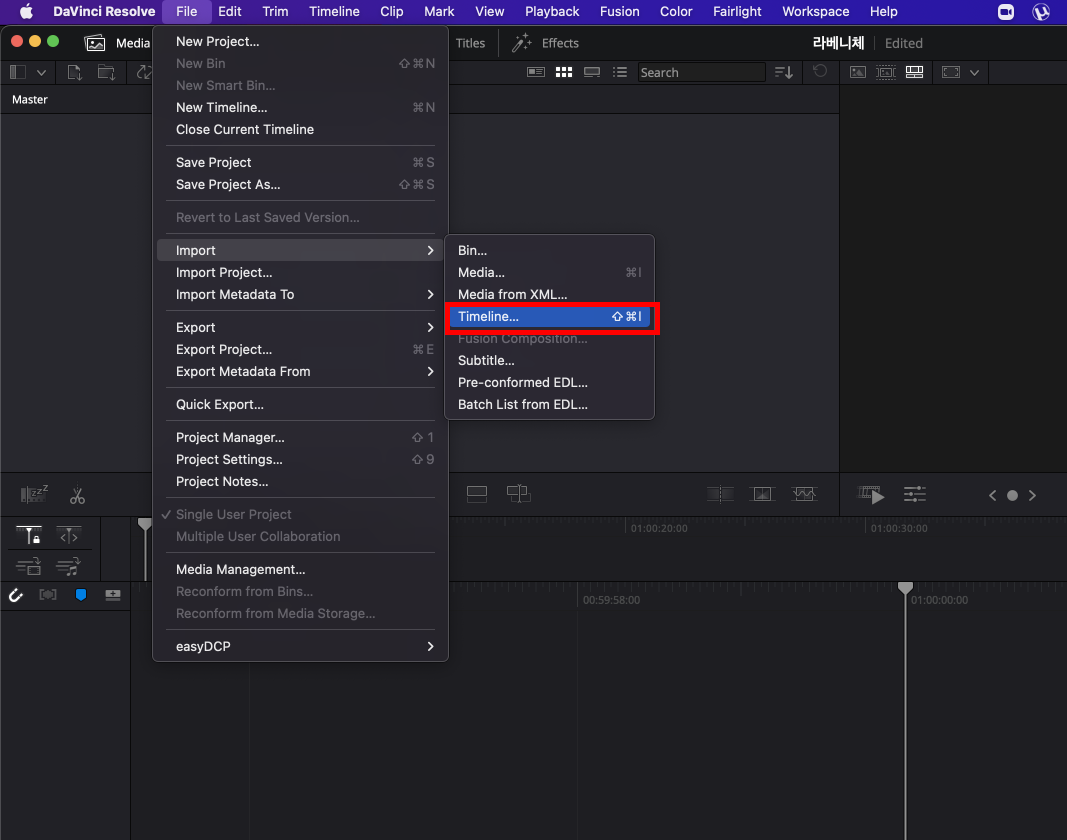The height and width of the screenshot is (840, 1067).
Task: Select Subtitle... from Import submenu
Action: (x=550, y=361)
